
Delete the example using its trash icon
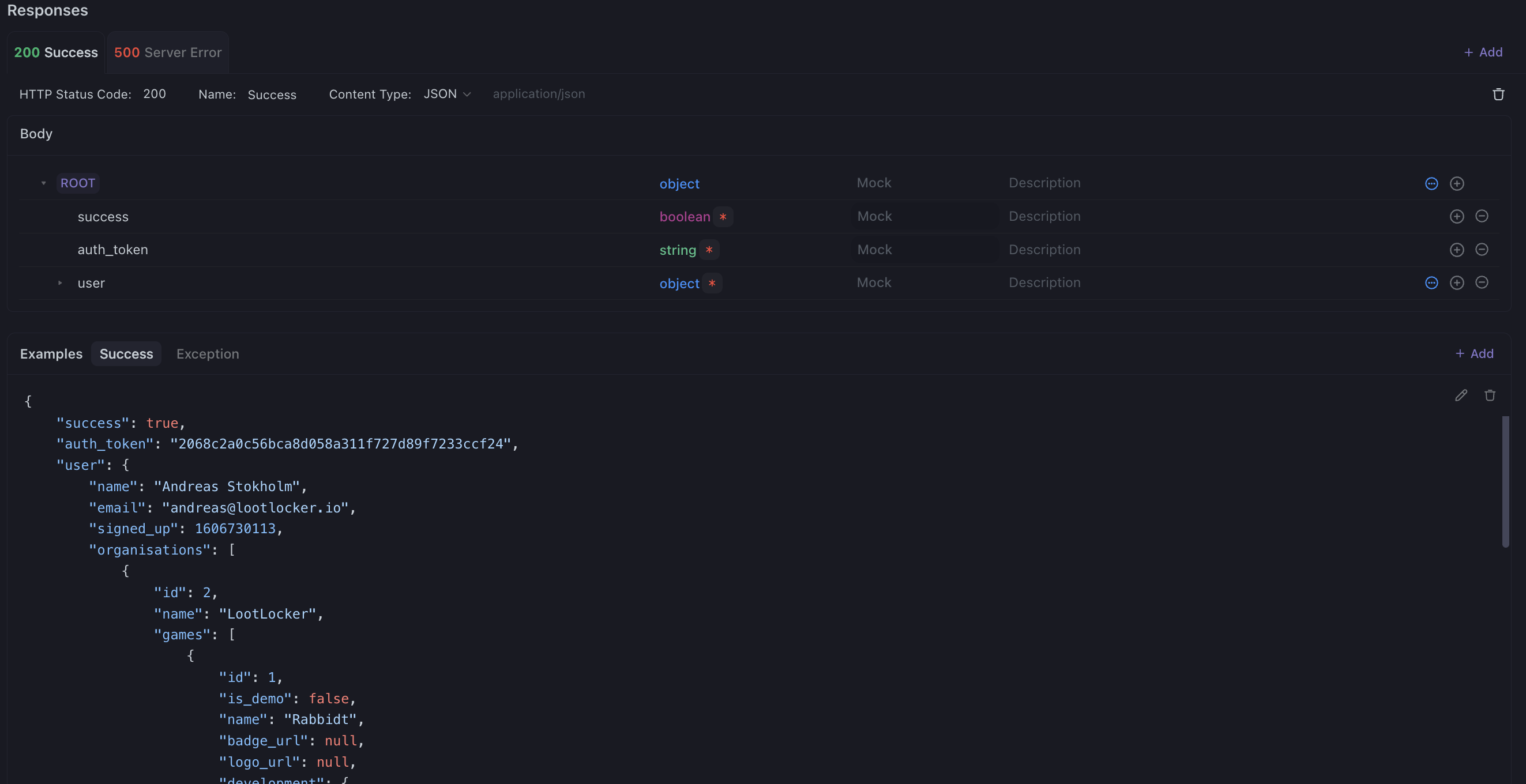[1490, 395]
